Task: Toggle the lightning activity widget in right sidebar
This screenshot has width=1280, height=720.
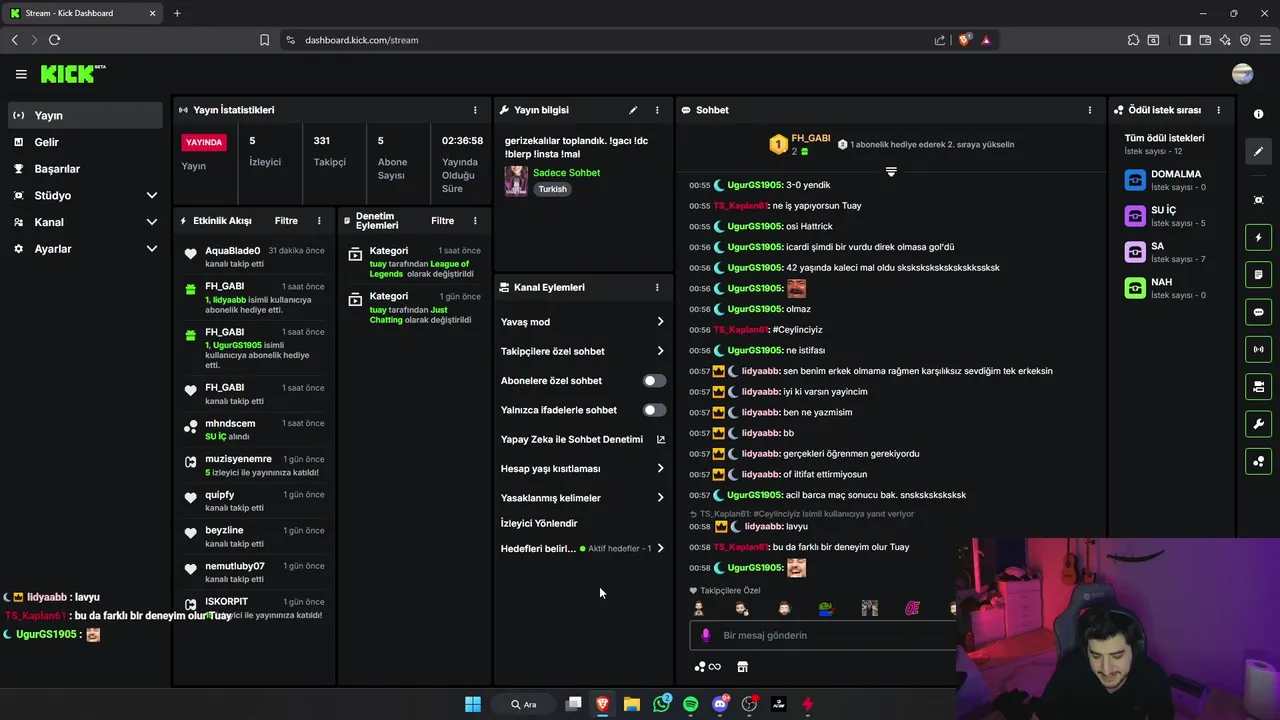Action: (1259, 238)
